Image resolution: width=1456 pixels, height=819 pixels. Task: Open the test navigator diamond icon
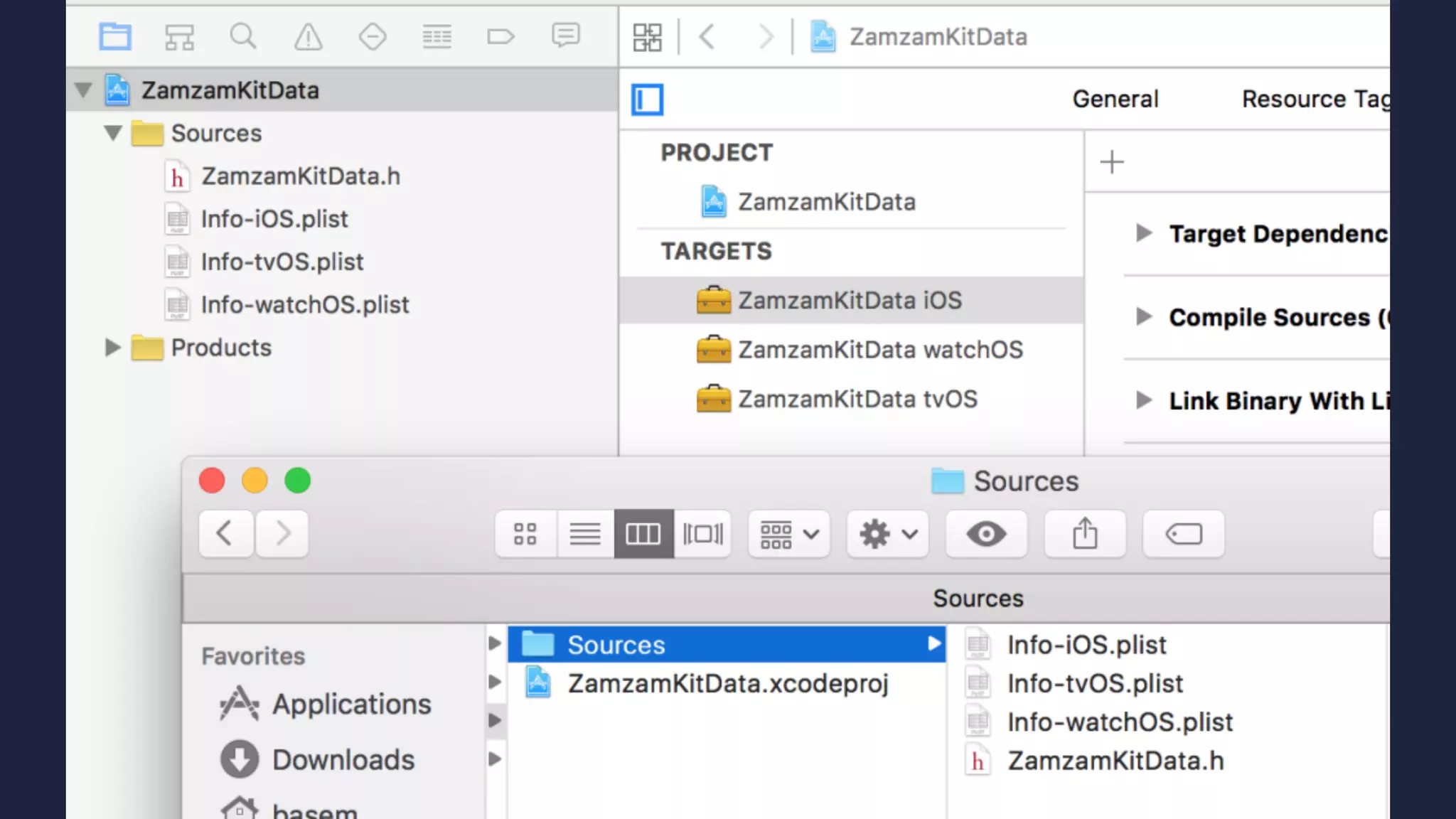[x=373, y=36]
